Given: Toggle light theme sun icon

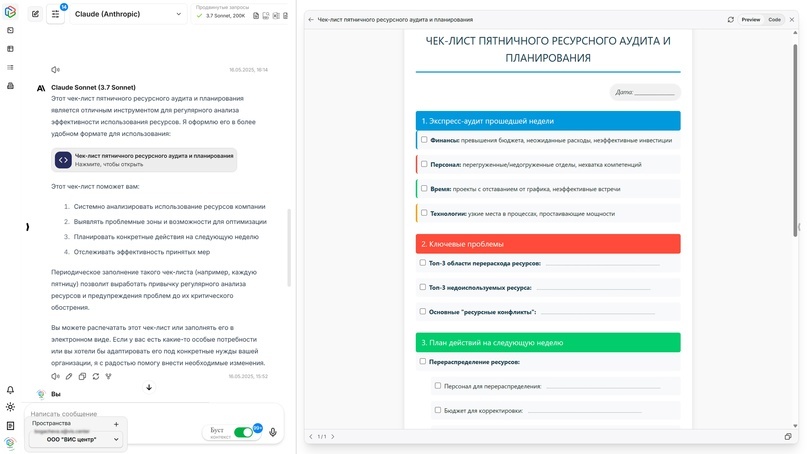Looking at the screenshot, I should click(x=10, y=407).
